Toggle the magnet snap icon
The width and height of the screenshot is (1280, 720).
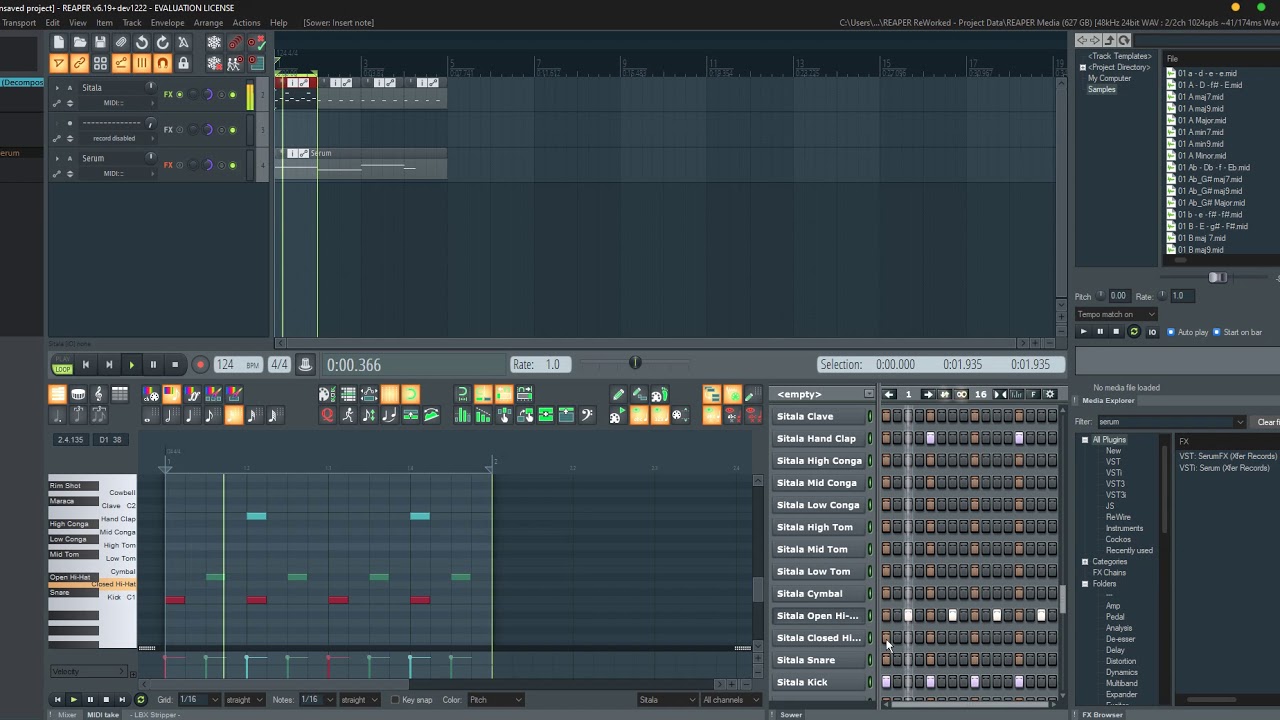point(163,63)
